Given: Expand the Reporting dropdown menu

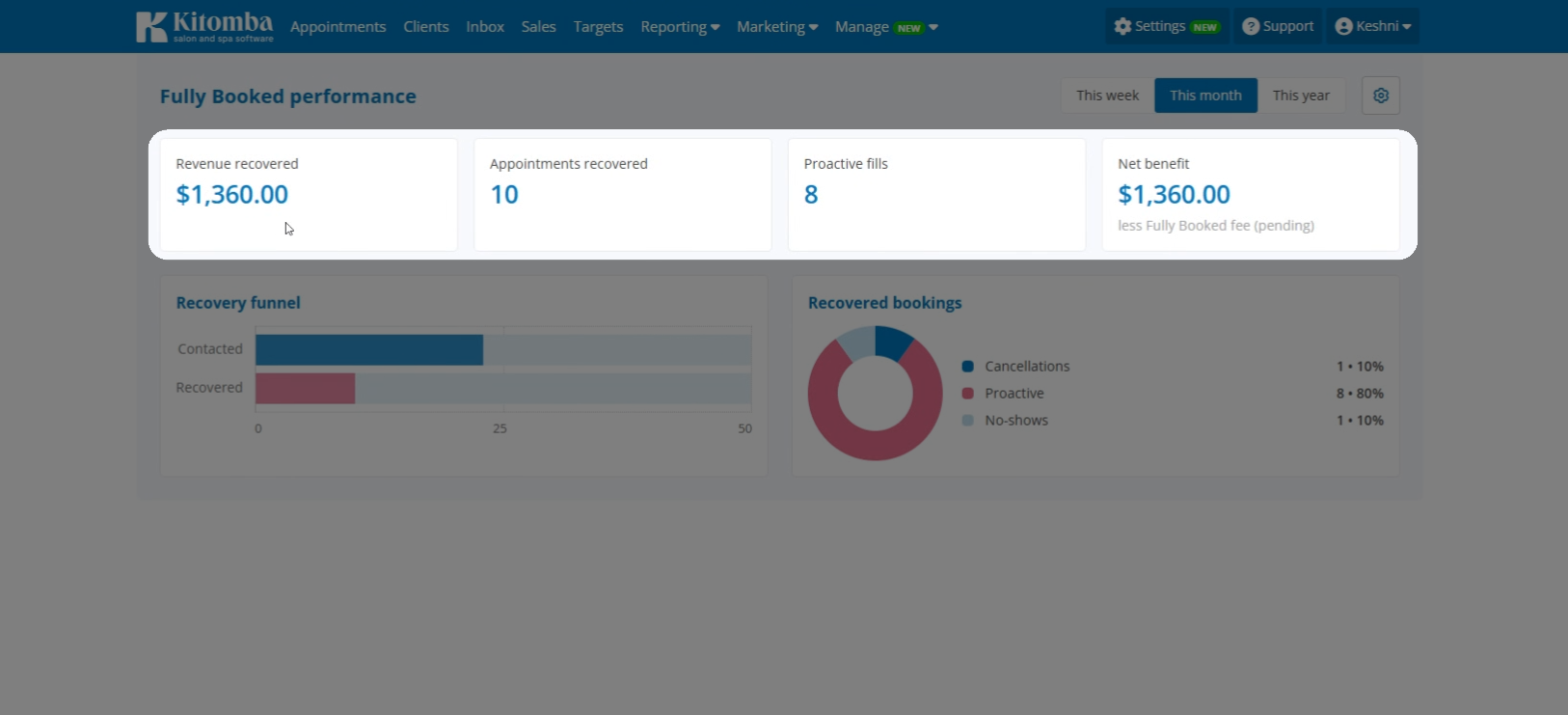Looking at the screenshot, I should click(680, 27).
